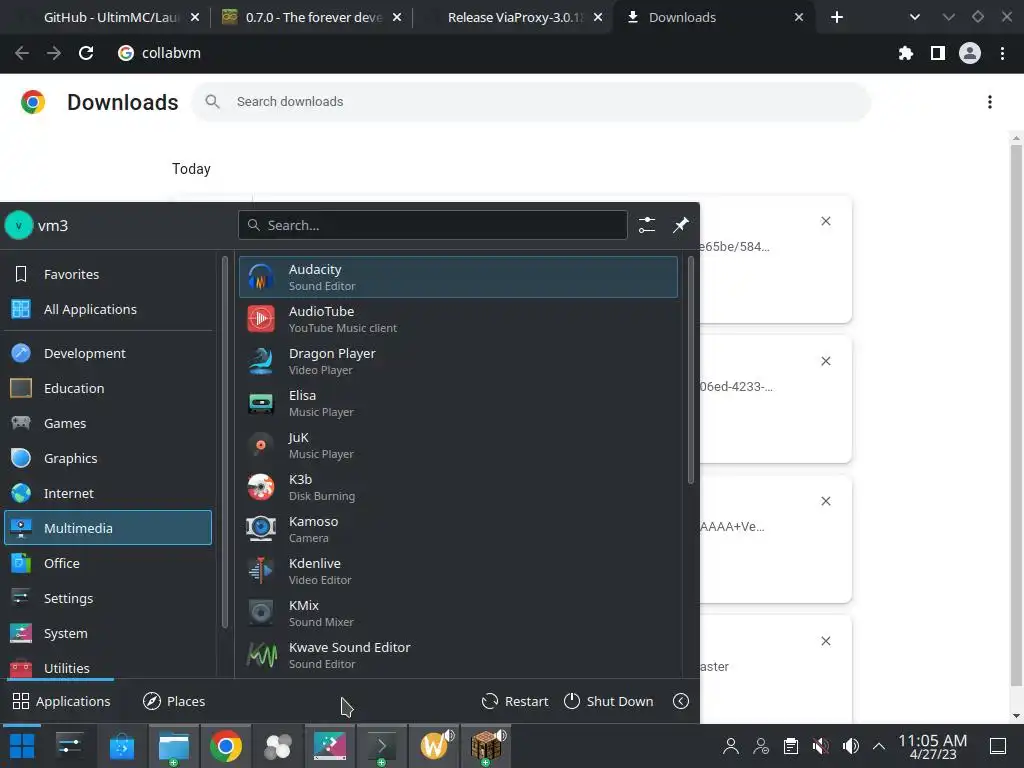Select Multimedia category
The height and width of the screenshot is (768, 1024).
[108, 528]
